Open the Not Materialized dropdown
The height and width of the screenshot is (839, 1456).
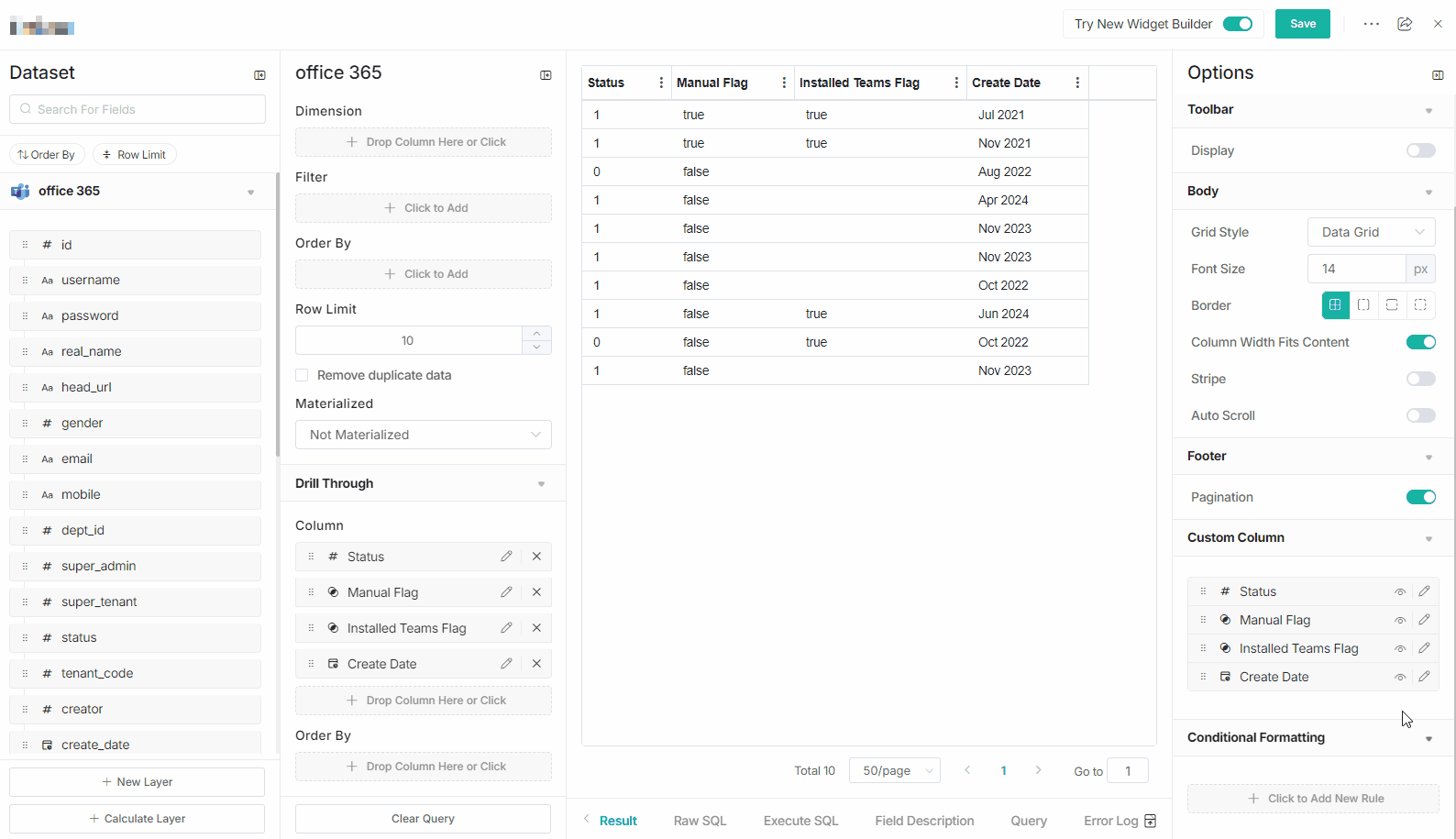[x=423, y=435]
